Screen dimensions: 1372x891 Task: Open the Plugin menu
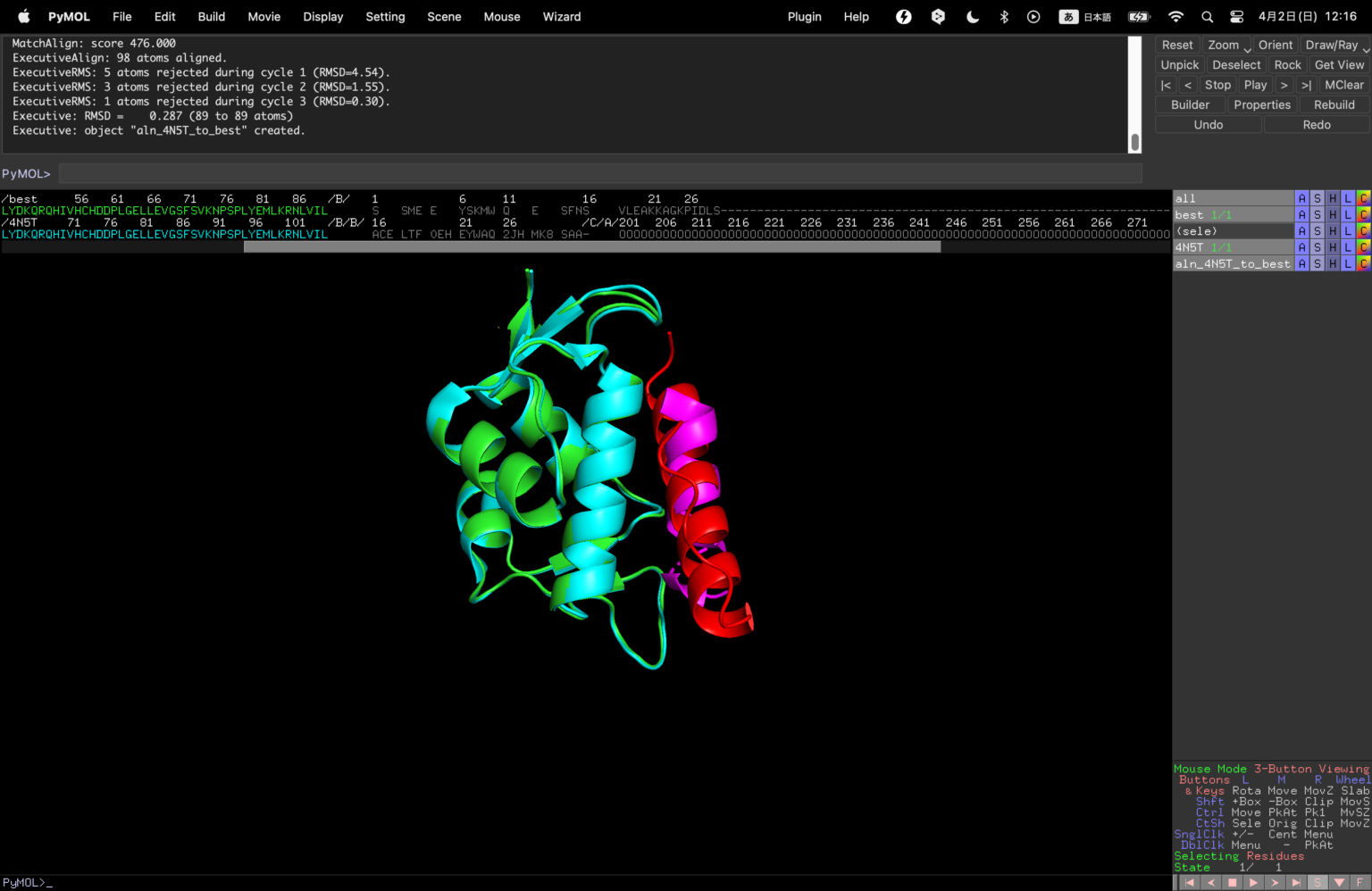click(x=804, y=17)
